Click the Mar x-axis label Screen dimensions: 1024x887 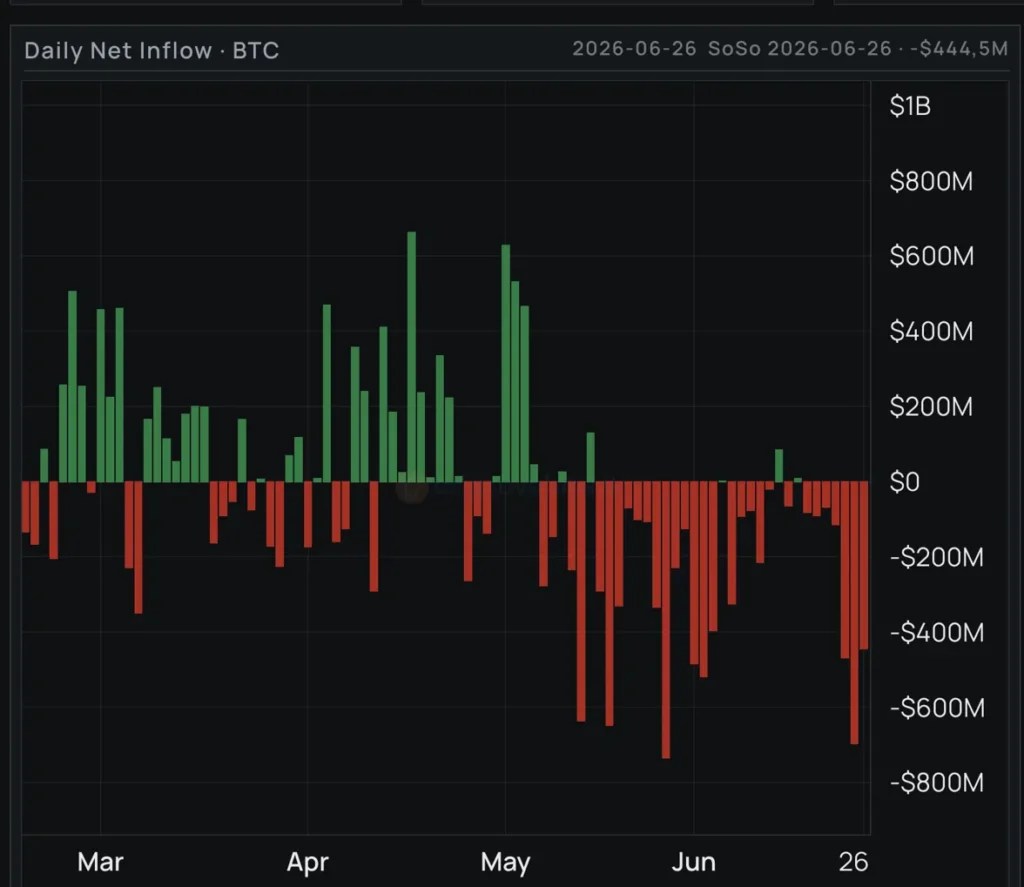pyautogui.click(x=100, y=862)
